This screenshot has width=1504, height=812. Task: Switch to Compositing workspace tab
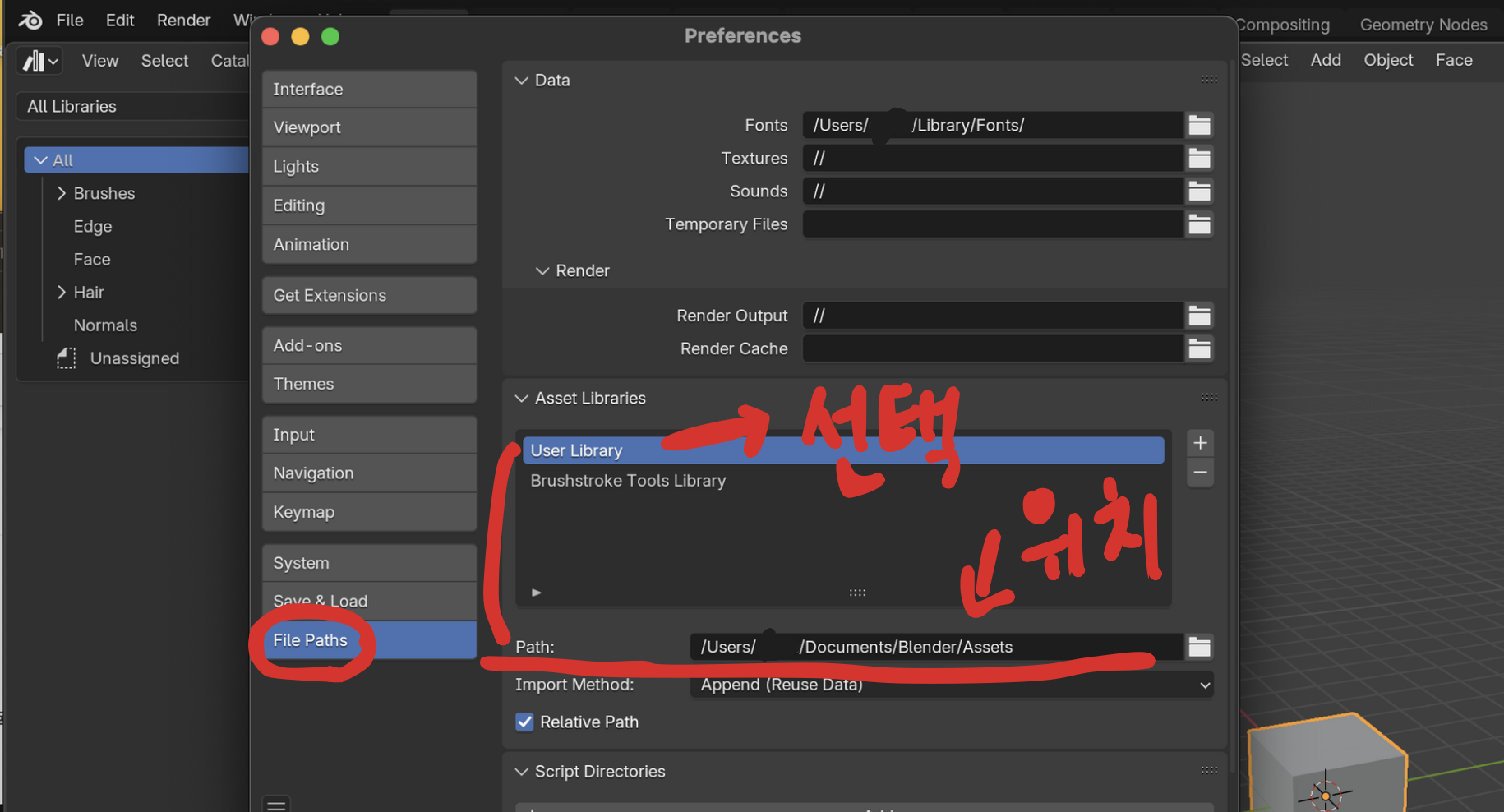[1283, 25]
